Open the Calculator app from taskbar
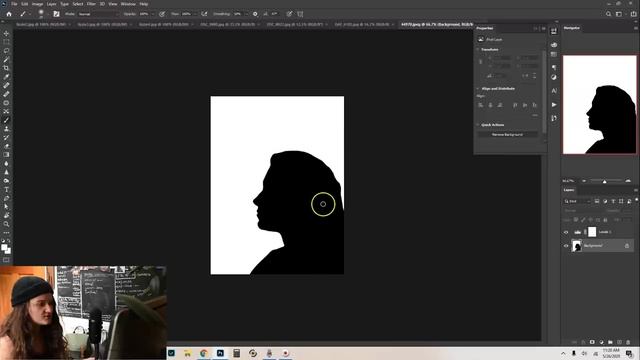640x360 pixels. pyautogui.click(x=236, y=353)
